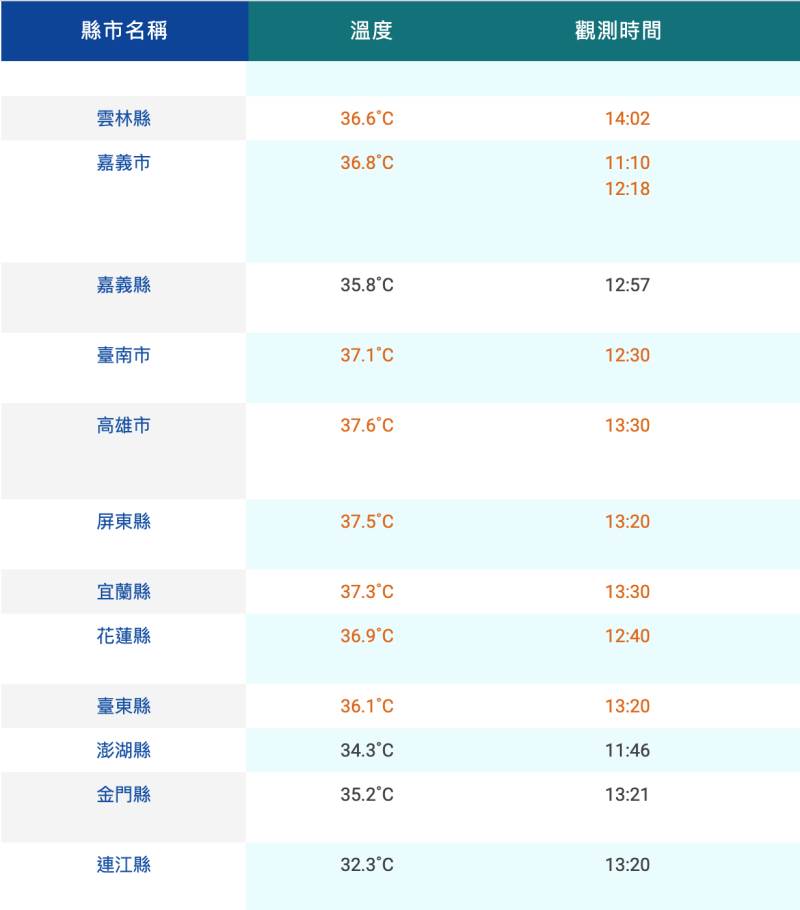Click the 溫度 column header
Screen dimensions: 800x910
371,31
